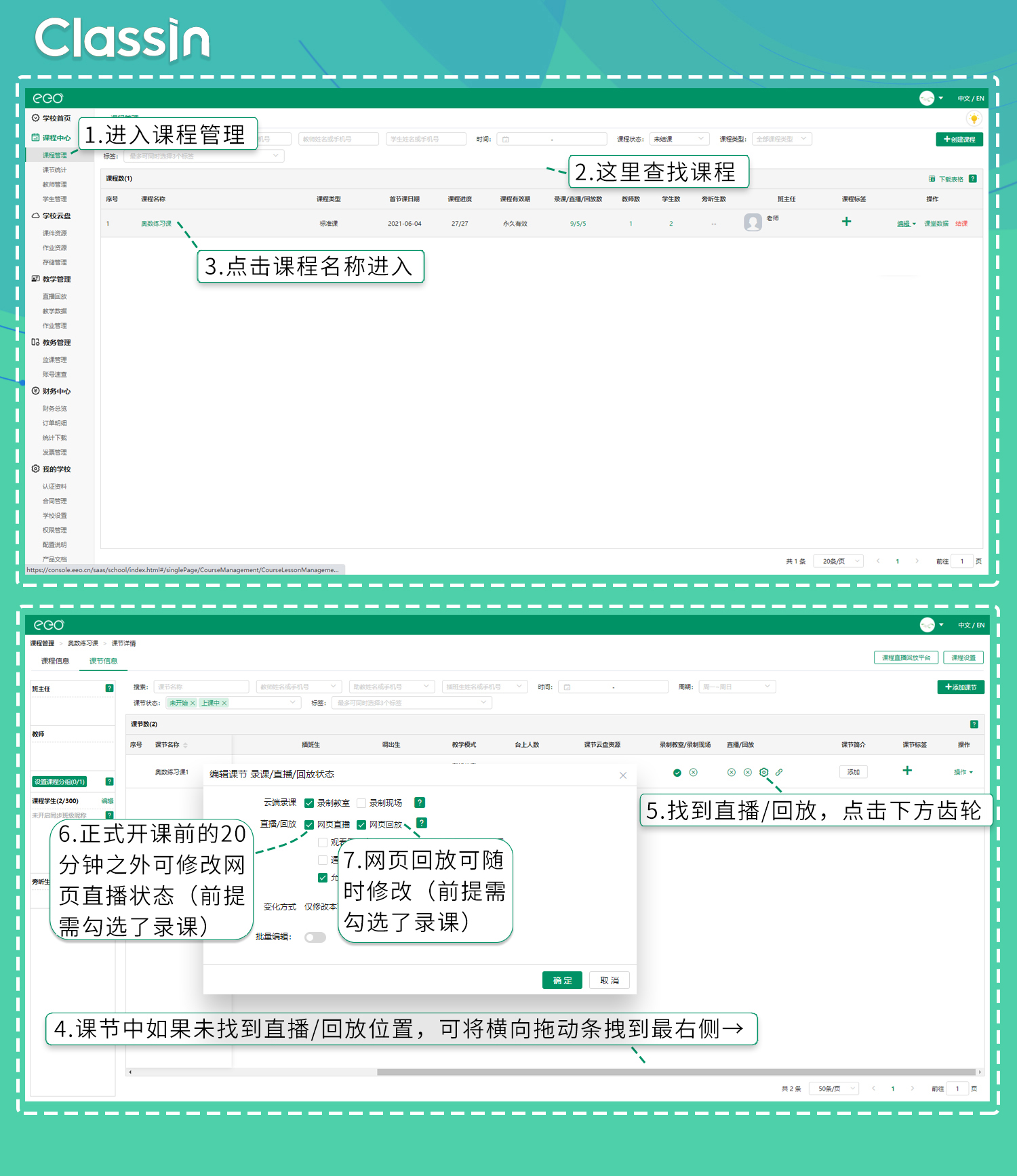Select 课节统计 in the sidebar
This screenshot has width=1017, height=1176.
55,170
